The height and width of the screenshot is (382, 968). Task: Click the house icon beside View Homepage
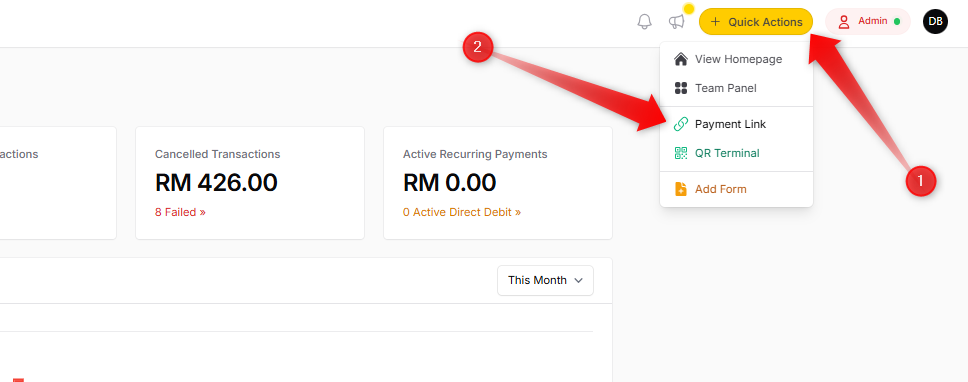point(680,59)
